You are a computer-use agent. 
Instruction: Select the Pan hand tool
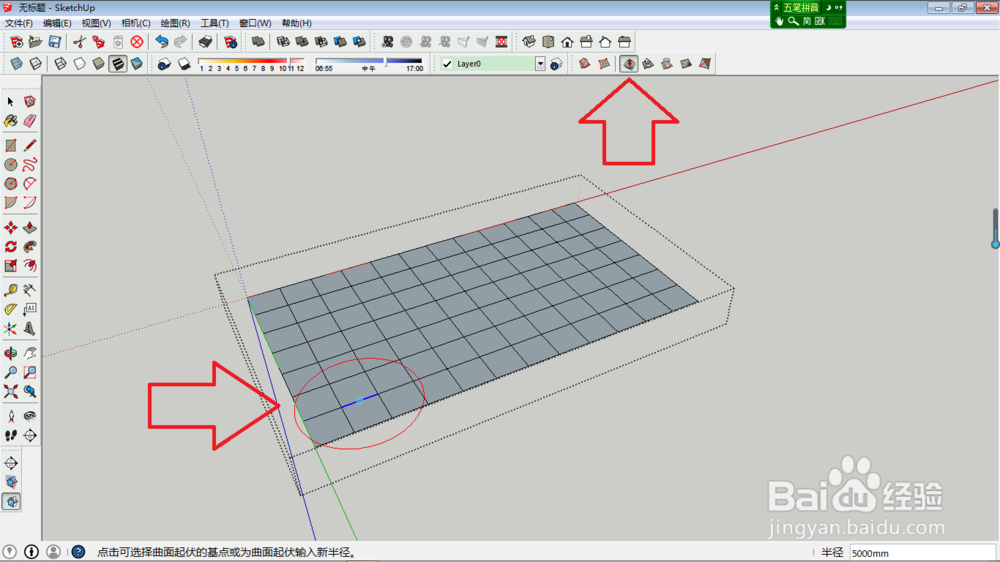click(30, 353)
